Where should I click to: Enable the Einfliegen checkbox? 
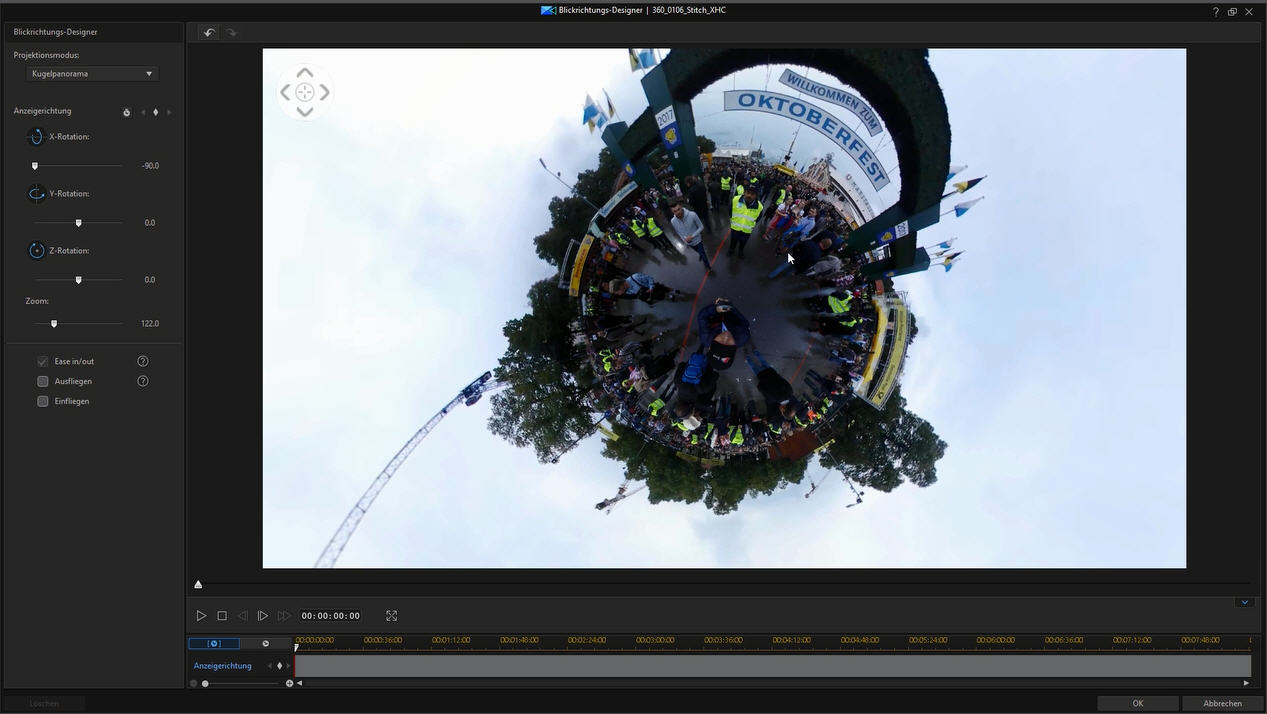point(43,401)
